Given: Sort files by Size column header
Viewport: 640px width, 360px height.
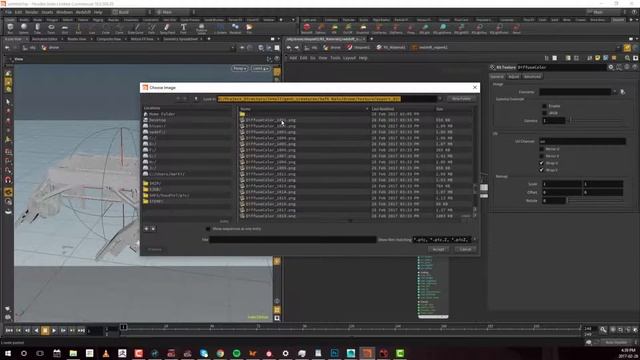Looking at the screenshot, I should (x=453, y=109).
